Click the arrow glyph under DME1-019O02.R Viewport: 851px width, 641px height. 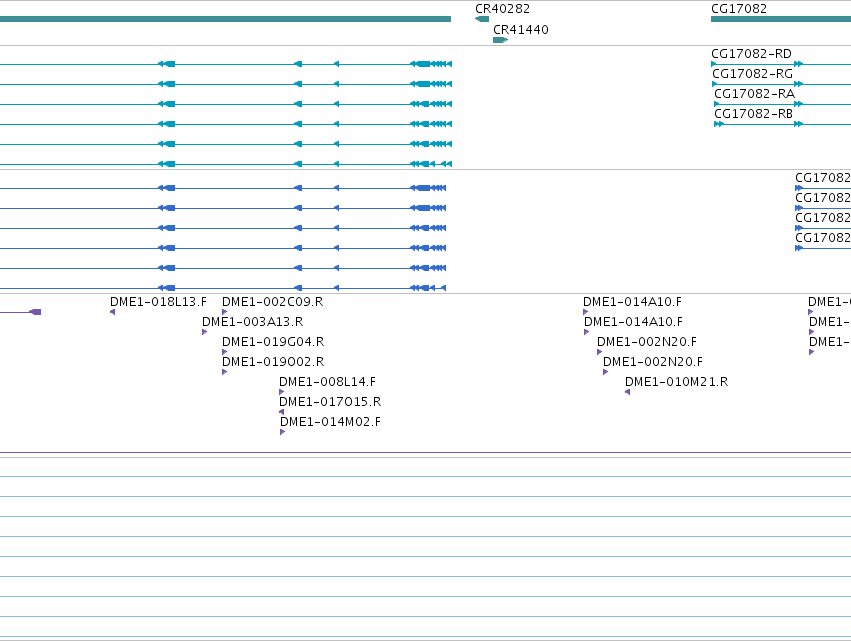(225, 372)
